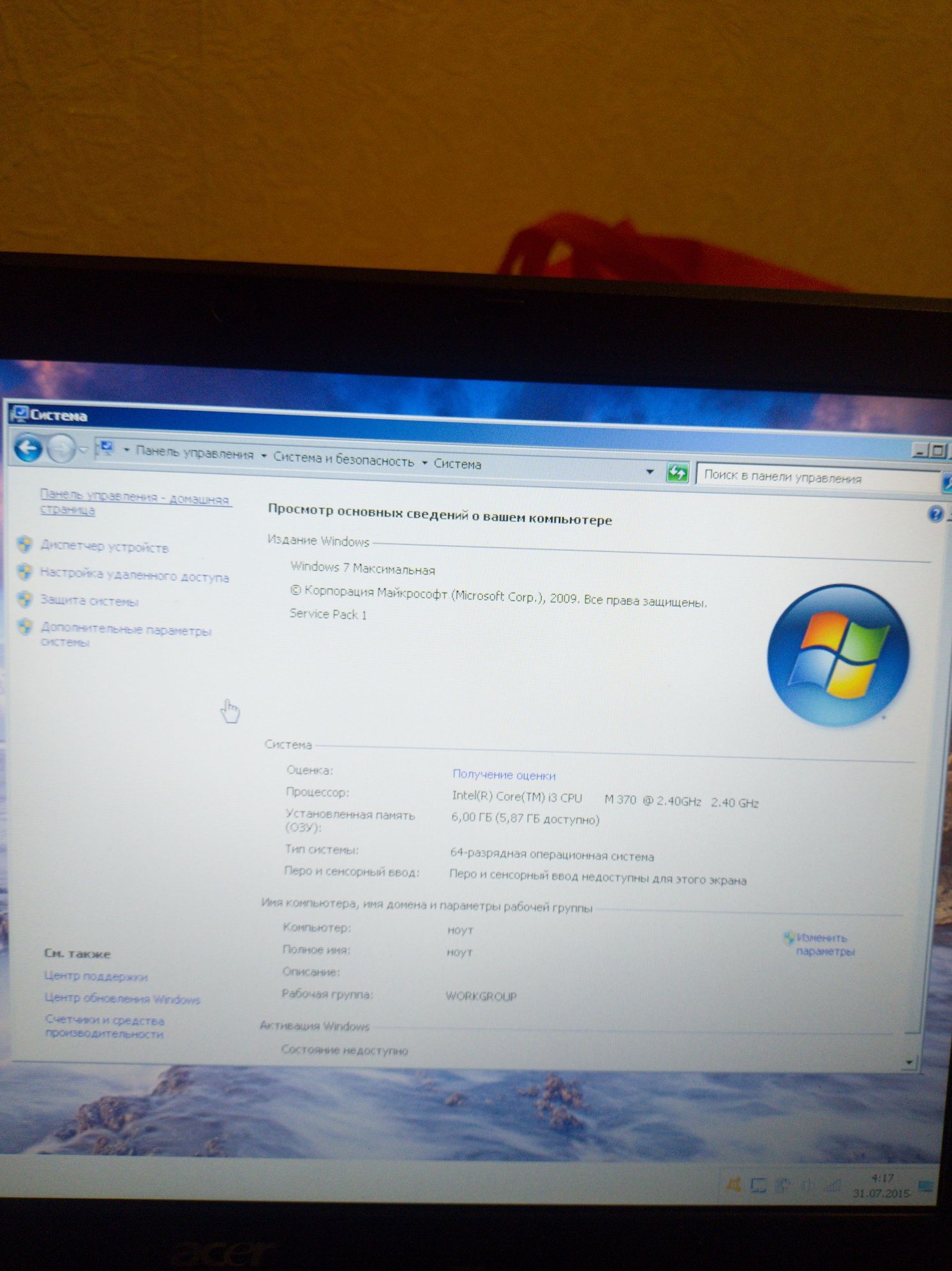Select the Service Pack 1 text
The image size is (952, 1271).
click(328, 614)
